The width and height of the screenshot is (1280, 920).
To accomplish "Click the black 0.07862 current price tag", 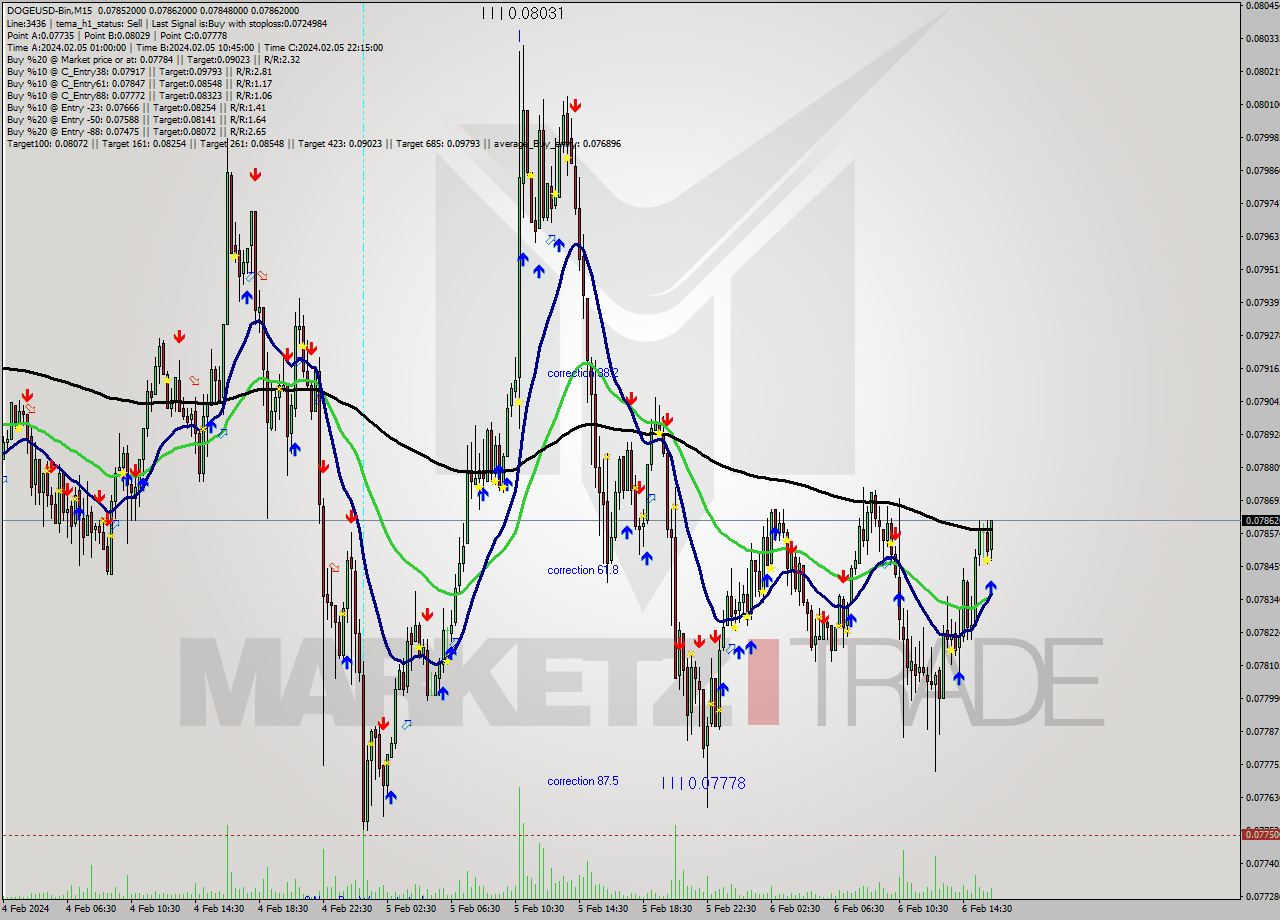I will (1260, 520).
